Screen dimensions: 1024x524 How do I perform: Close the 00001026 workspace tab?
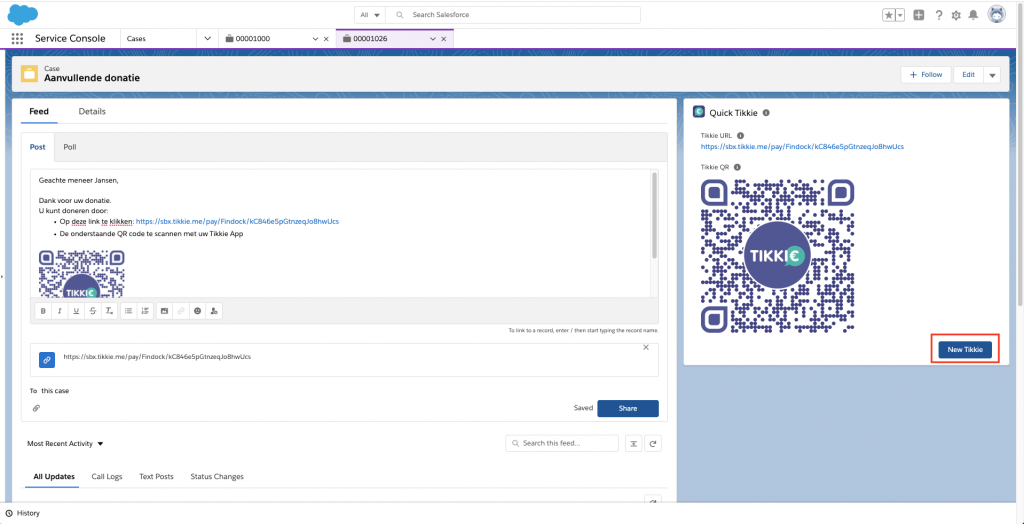point(445,38)
